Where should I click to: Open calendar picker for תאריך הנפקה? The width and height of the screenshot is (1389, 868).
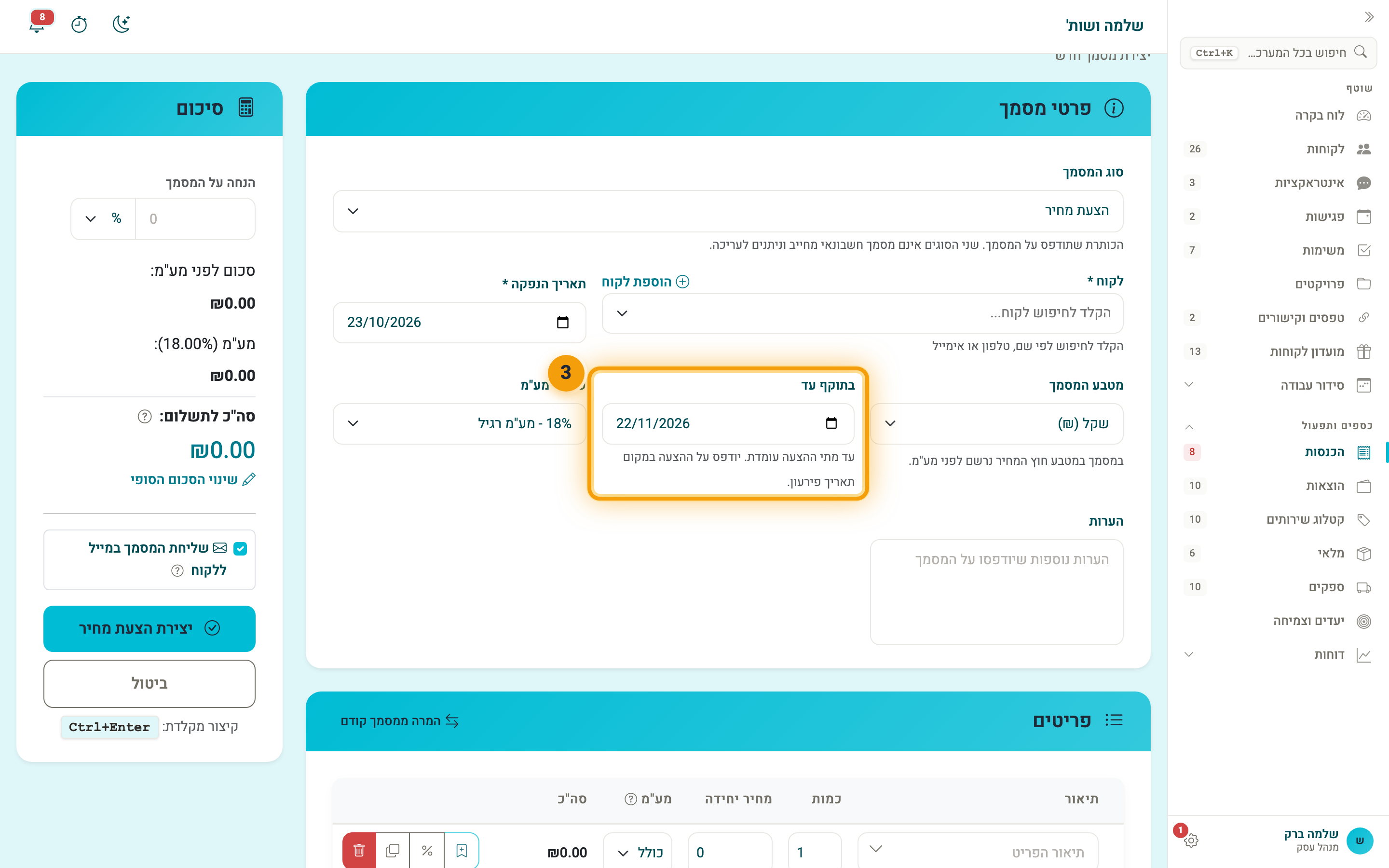(x=562, y=322)
